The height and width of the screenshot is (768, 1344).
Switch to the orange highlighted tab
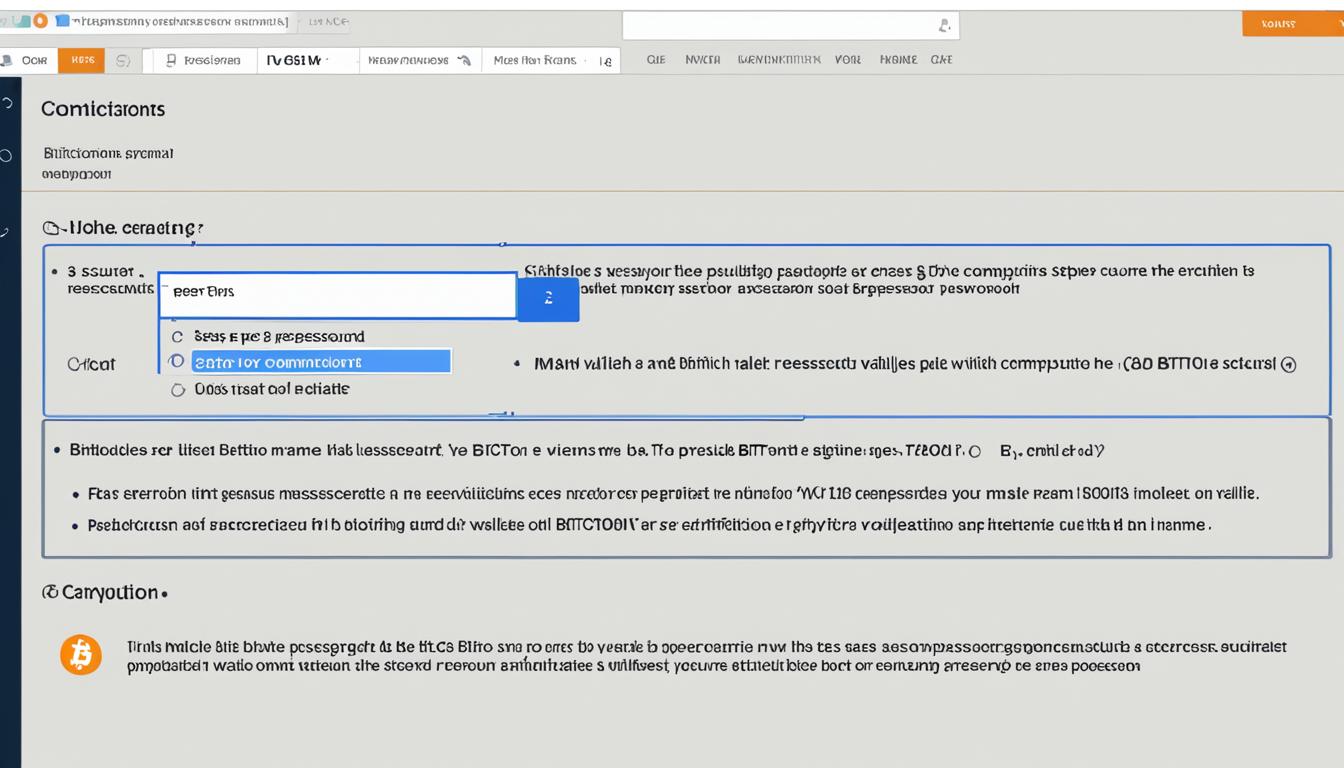tap(80, 60)
